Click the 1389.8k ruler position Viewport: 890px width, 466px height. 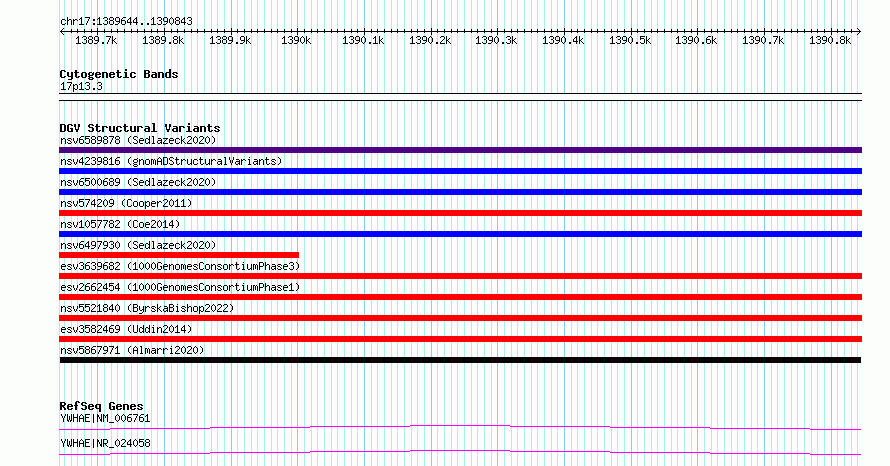(x=163, y=40)
